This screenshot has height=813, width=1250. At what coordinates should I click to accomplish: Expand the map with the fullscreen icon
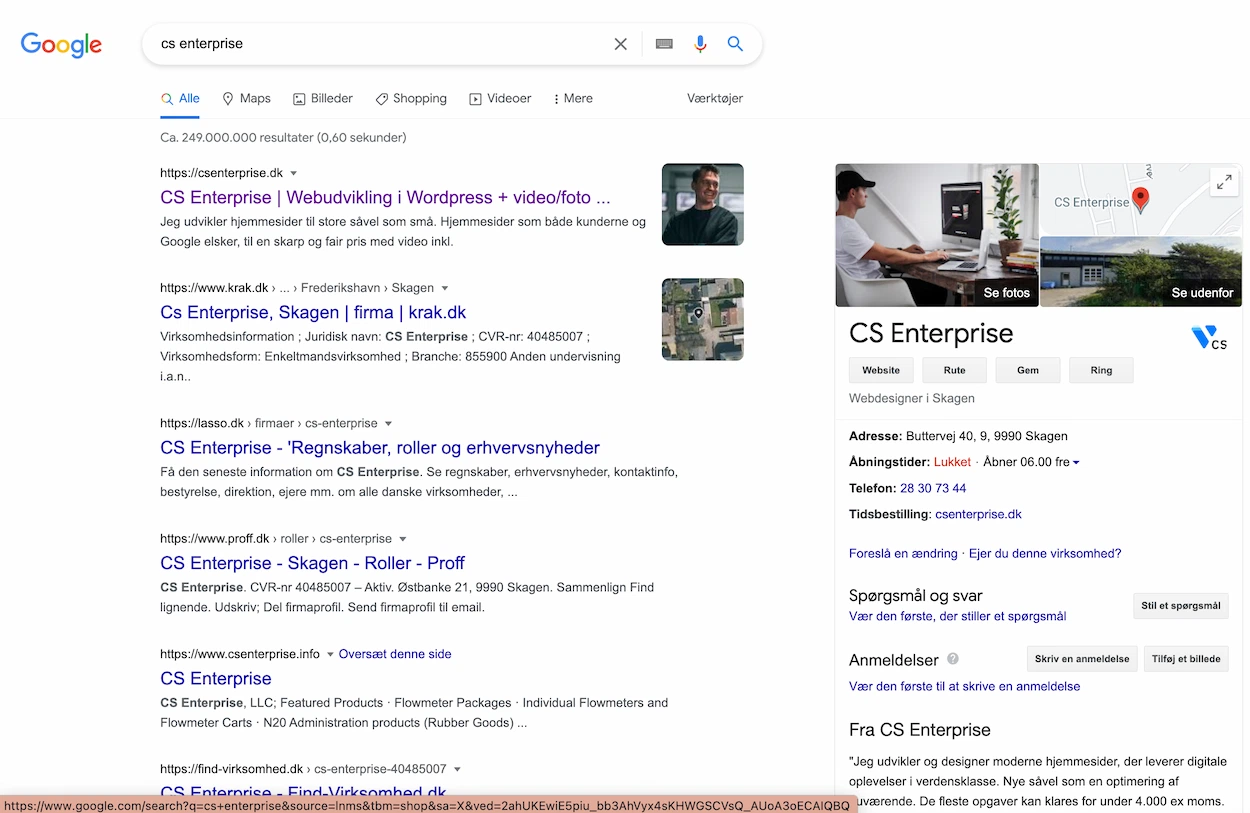click(1224, 182)
